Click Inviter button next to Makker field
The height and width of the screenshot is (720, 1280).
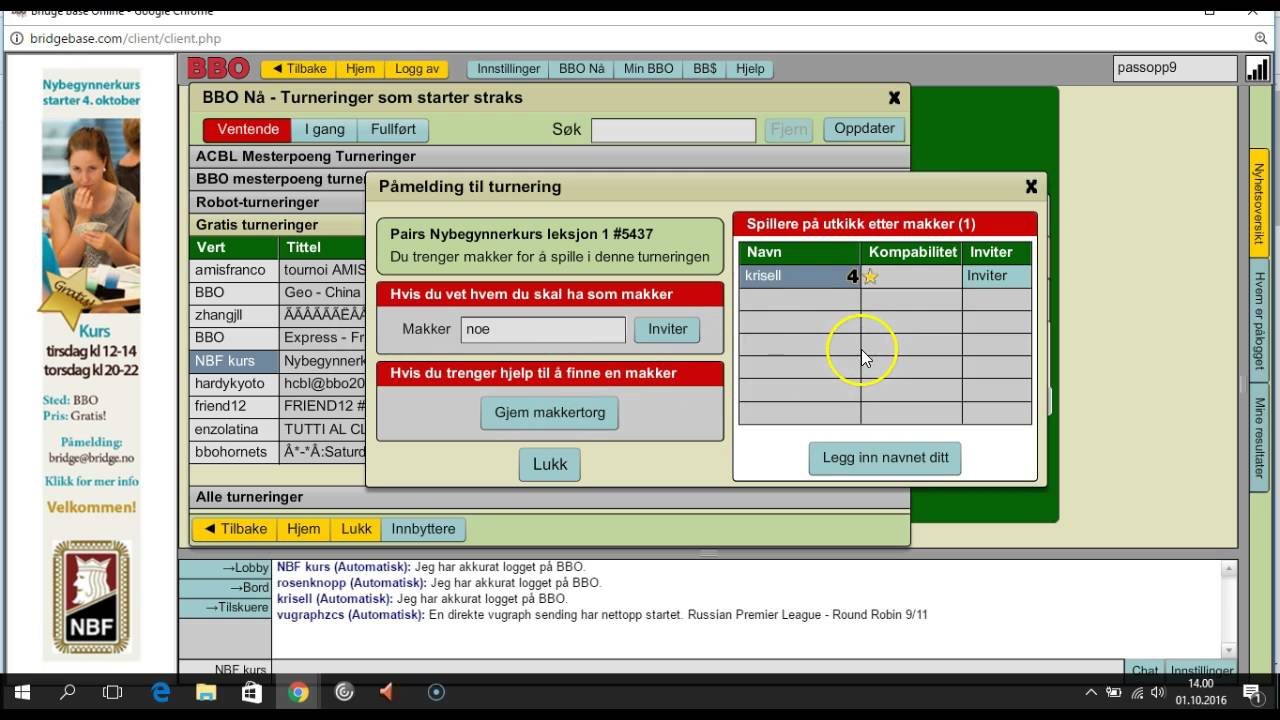point(667,329)
